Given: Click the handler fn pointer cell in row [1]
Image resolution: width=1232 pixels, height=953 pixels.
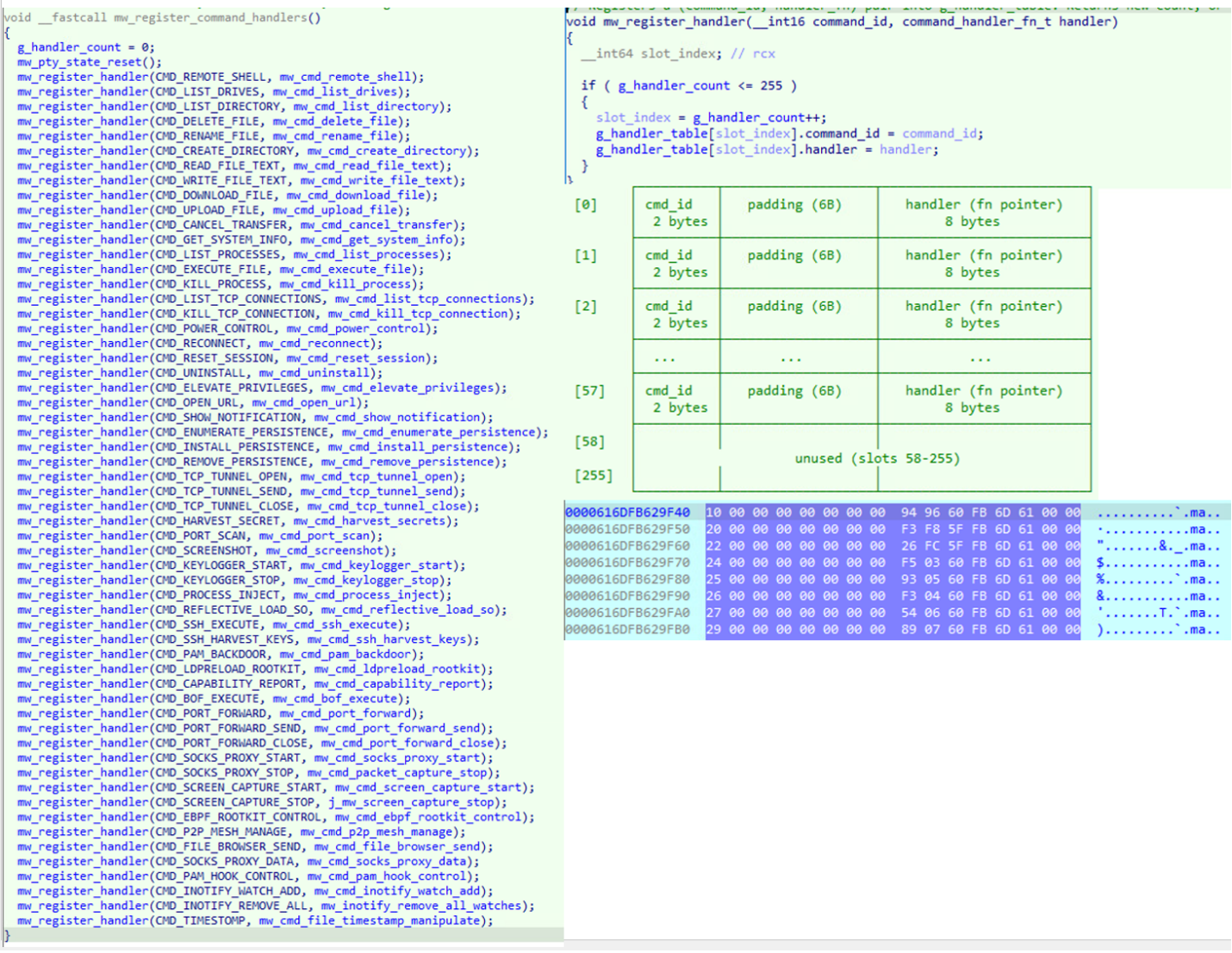Looking at the screenshot, I should 984,264.
